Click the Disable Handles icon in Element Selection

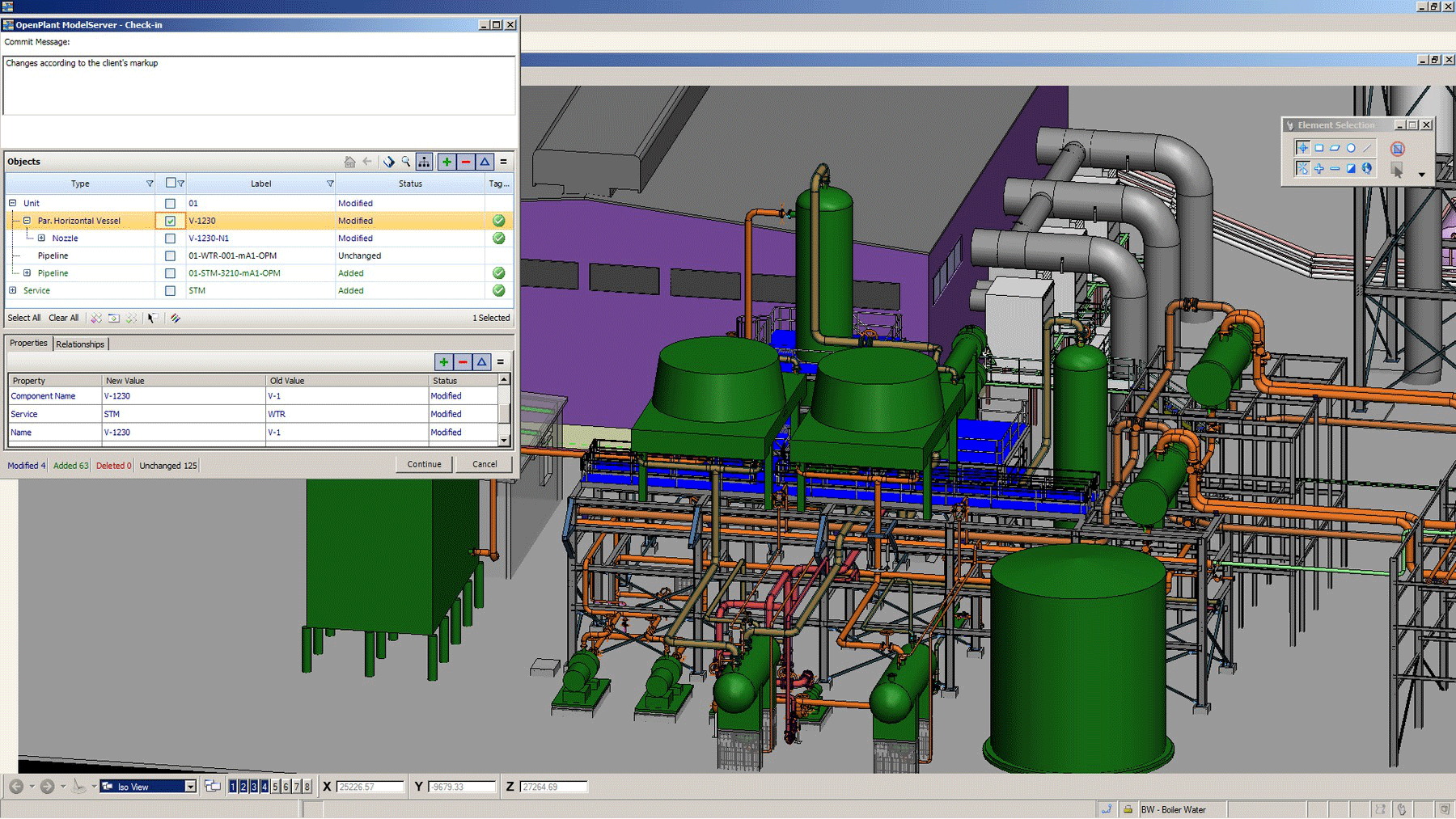click(1397, 149)
